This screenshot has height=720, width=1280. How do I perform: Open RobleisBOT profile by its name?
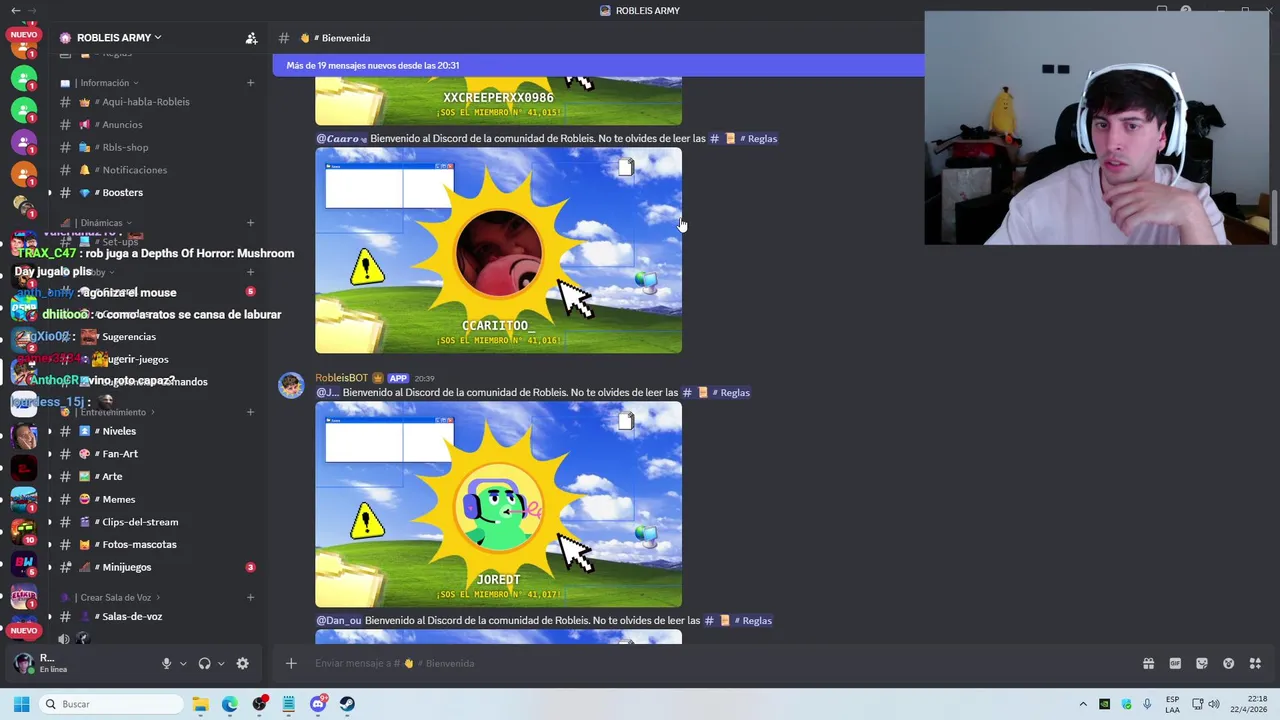click(342, 378)
